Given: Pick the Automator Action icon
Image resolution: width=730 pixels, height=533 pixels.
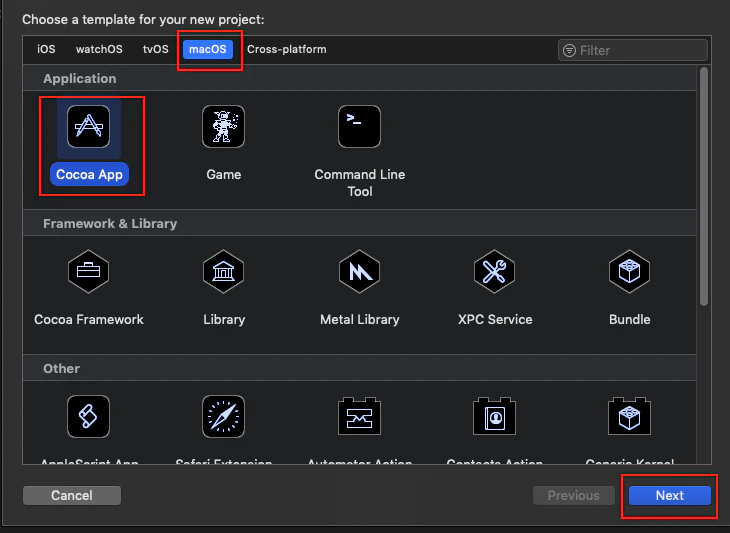Looking at the screenshot, I should coord(359,416).
